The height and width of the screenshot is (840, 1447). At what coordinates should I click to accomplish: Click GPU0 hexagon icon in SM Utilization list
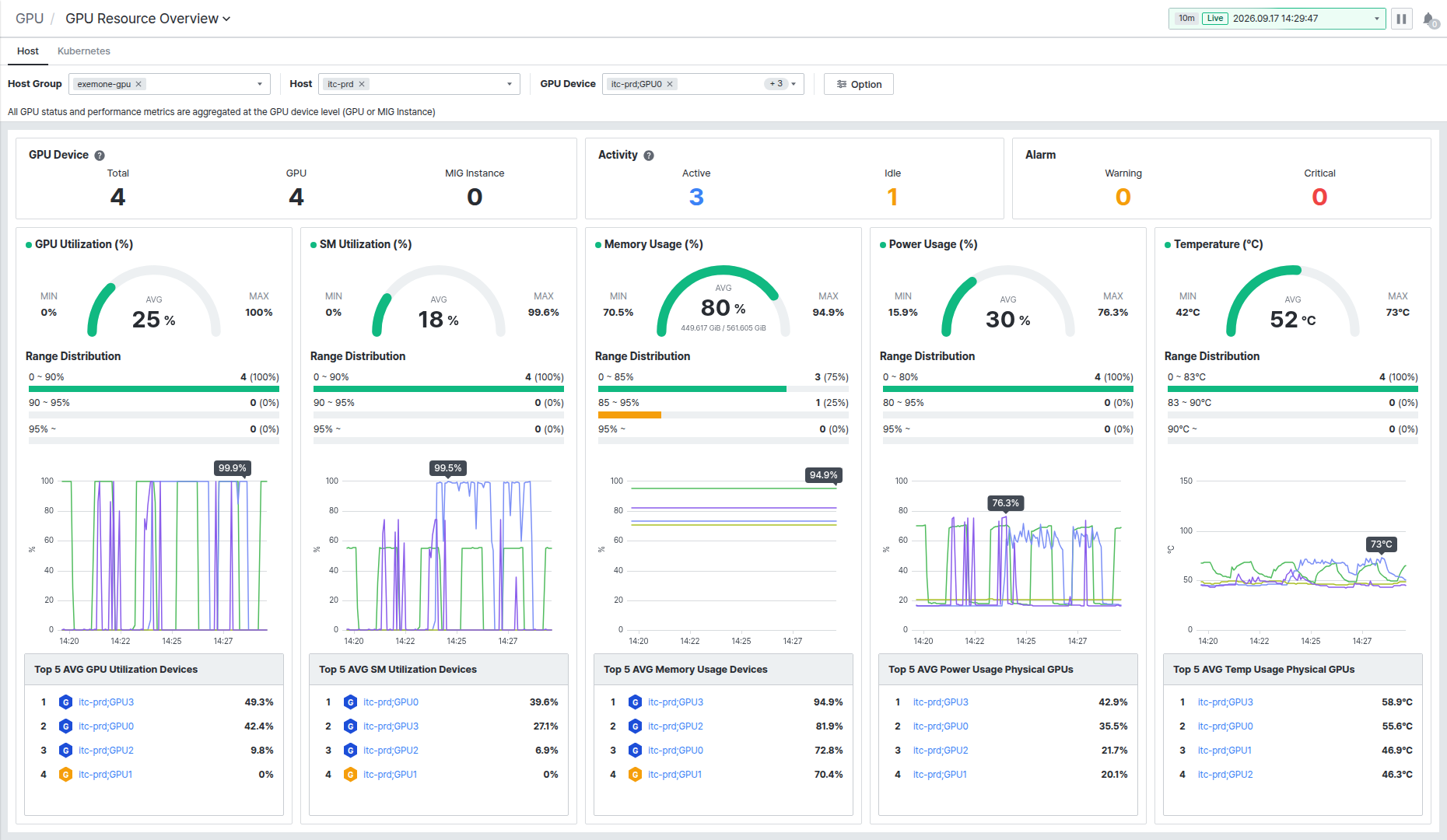351,702
